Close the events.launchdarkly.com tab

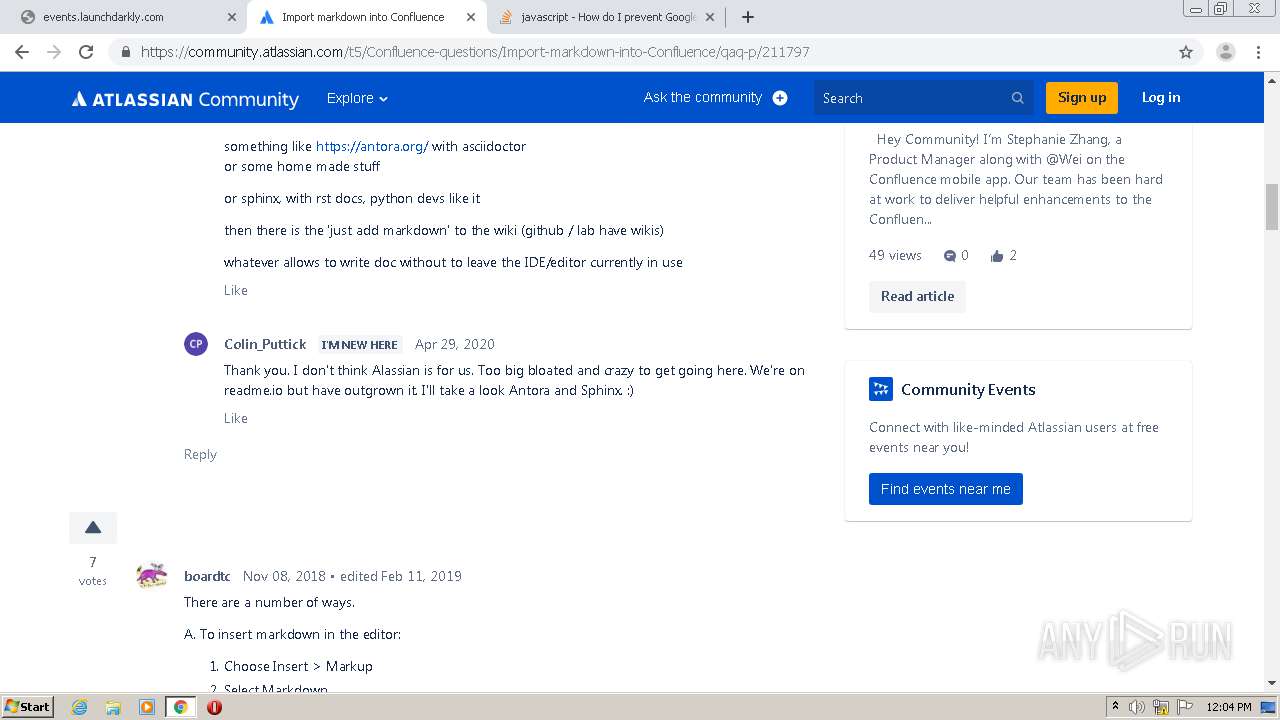click(x=231, y=17)
